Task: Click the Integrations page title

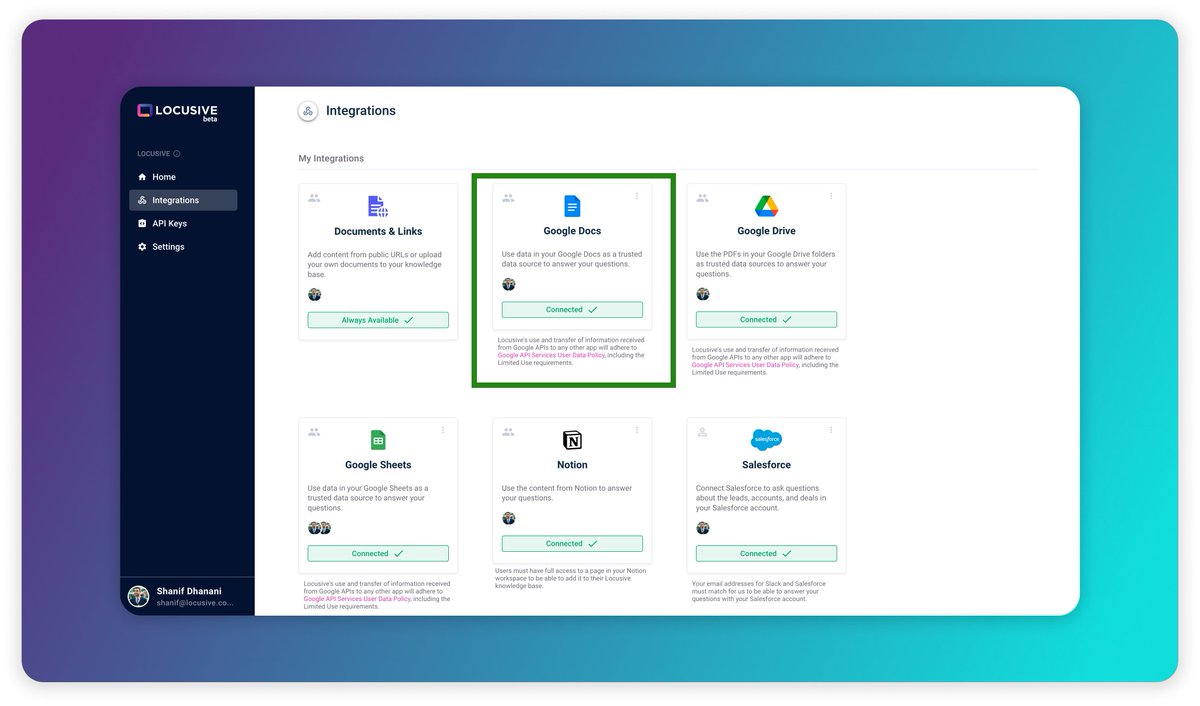Action: pos(361,111)
